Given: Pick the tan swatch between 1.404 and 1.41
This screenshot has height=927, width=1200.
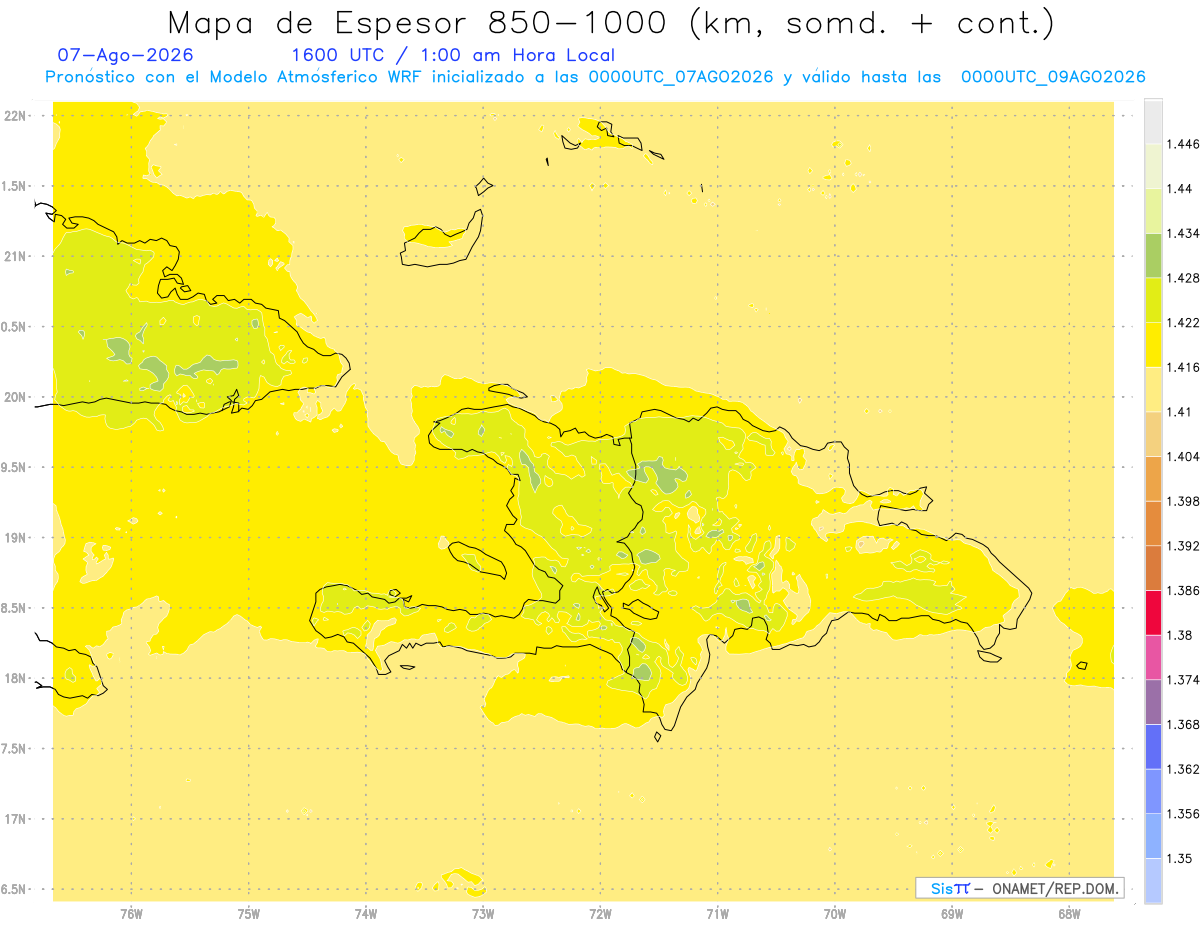Looking at the screenshot, I should click(1153, 434).
